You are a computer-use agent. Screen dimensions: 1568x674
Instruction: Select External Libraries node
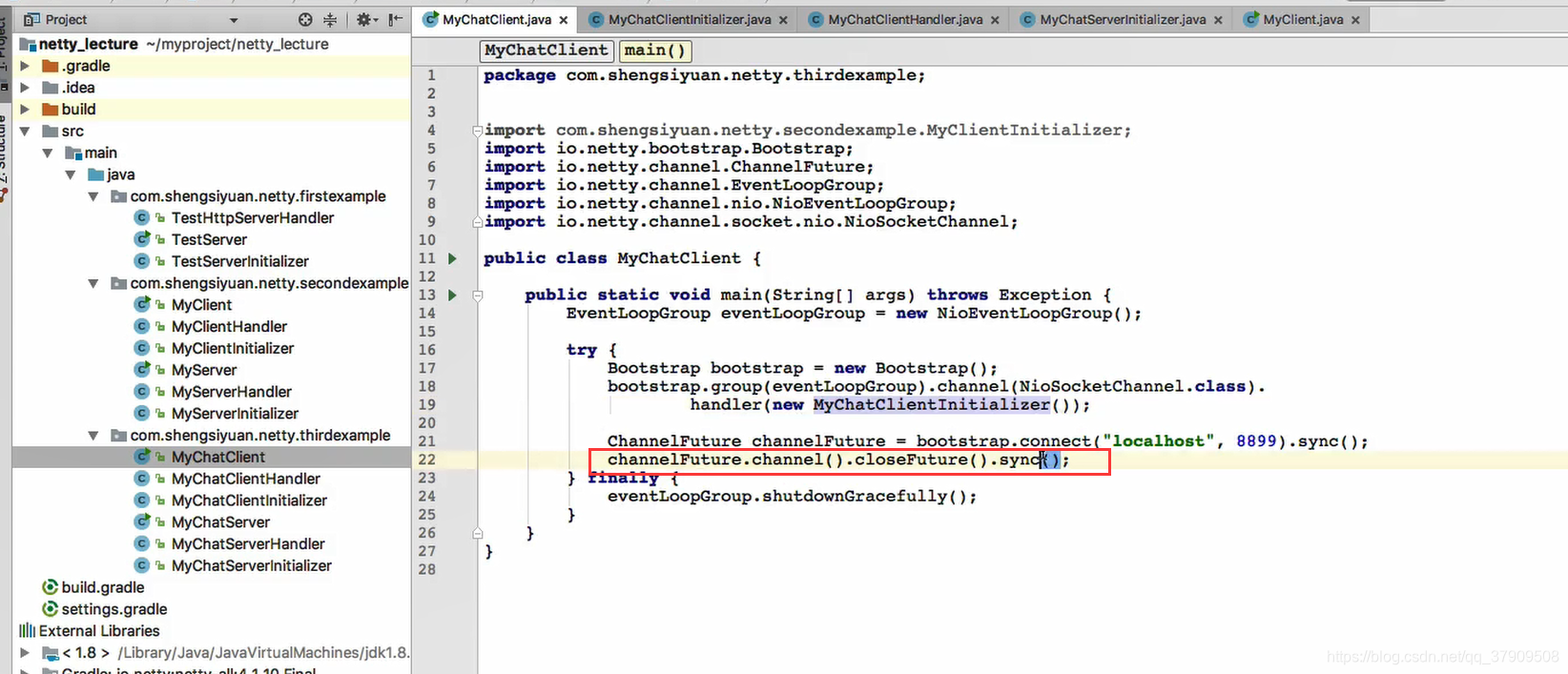coord(99,631)
